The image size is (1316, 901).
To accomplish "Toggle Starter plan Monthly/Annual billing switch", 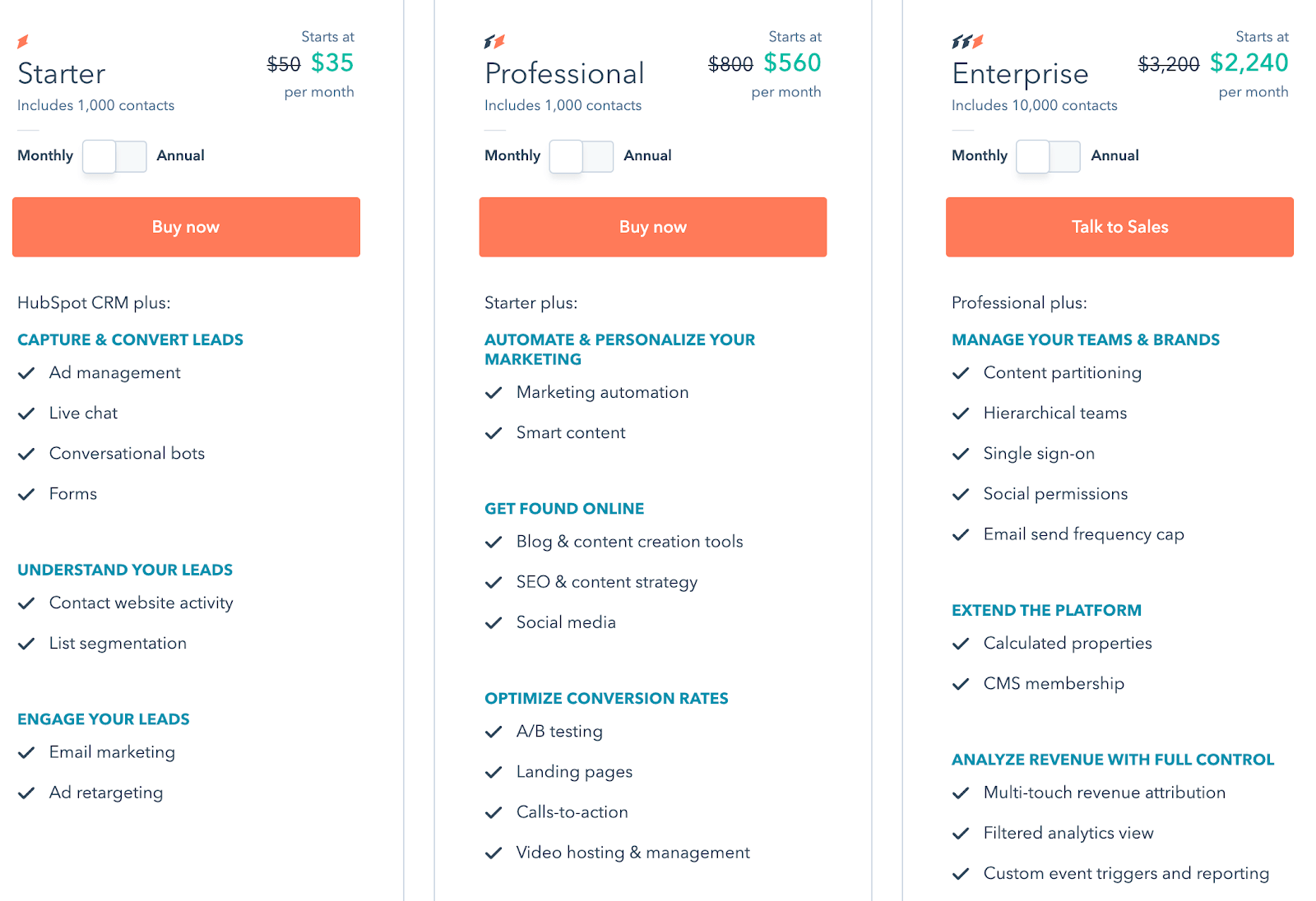I will (114, 156).
